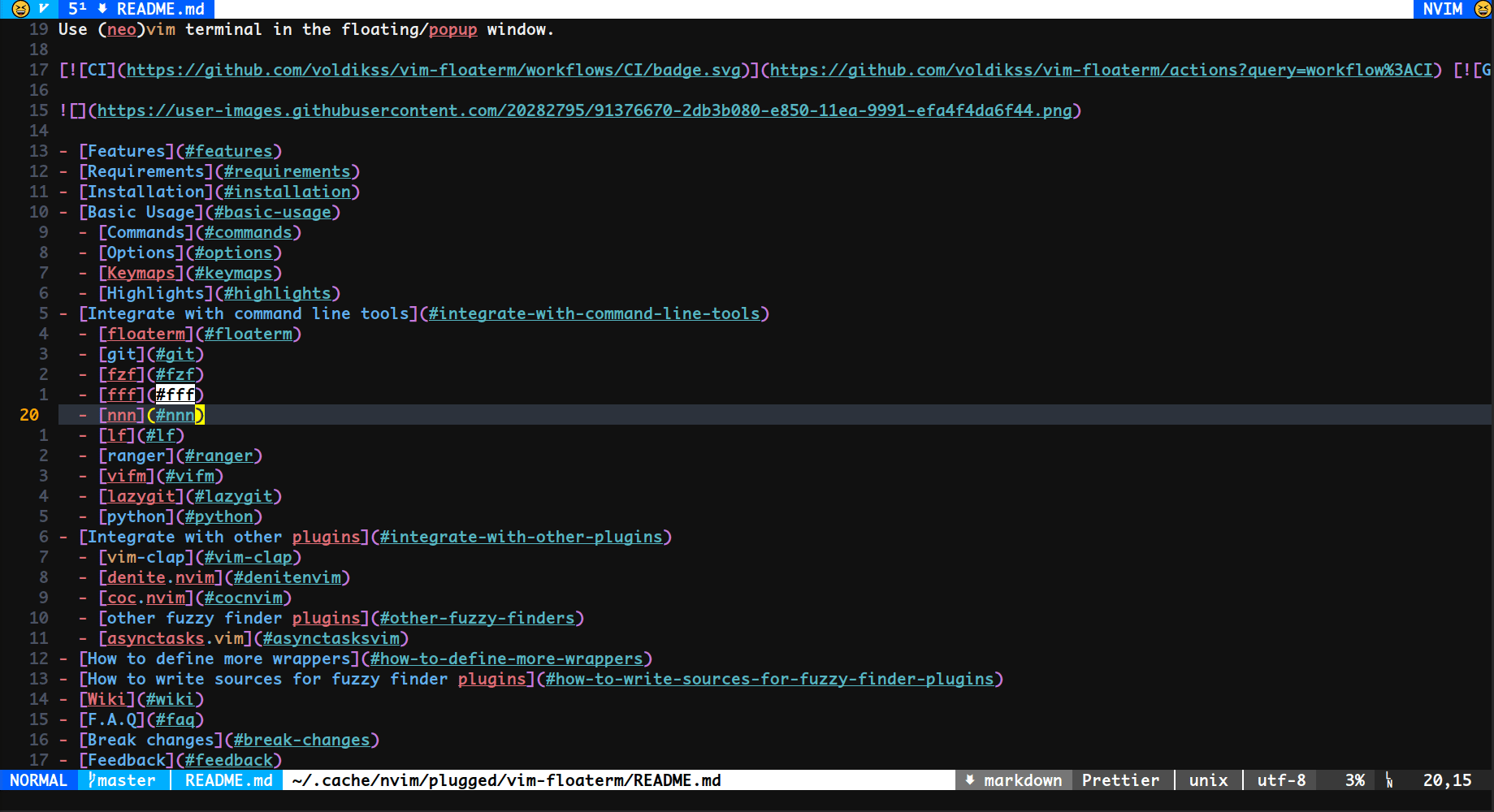
Task: Click the git branch icon before master
Action: [x=92, y=780]
